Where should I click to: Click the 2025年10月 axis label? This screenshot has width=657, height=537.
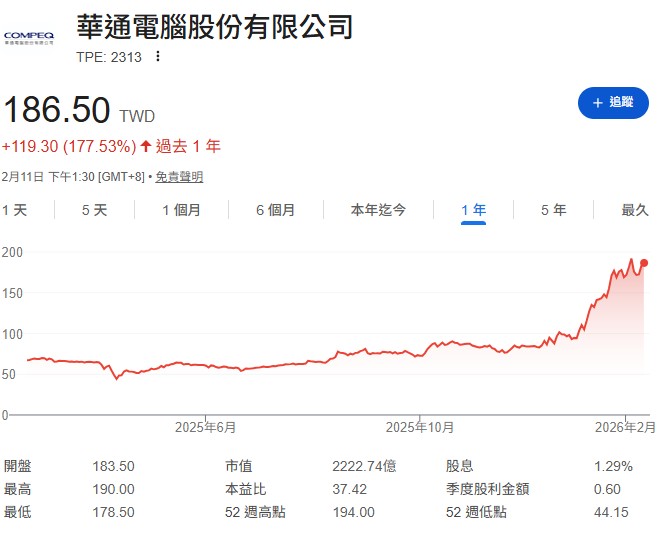click(x=420, y=427)
